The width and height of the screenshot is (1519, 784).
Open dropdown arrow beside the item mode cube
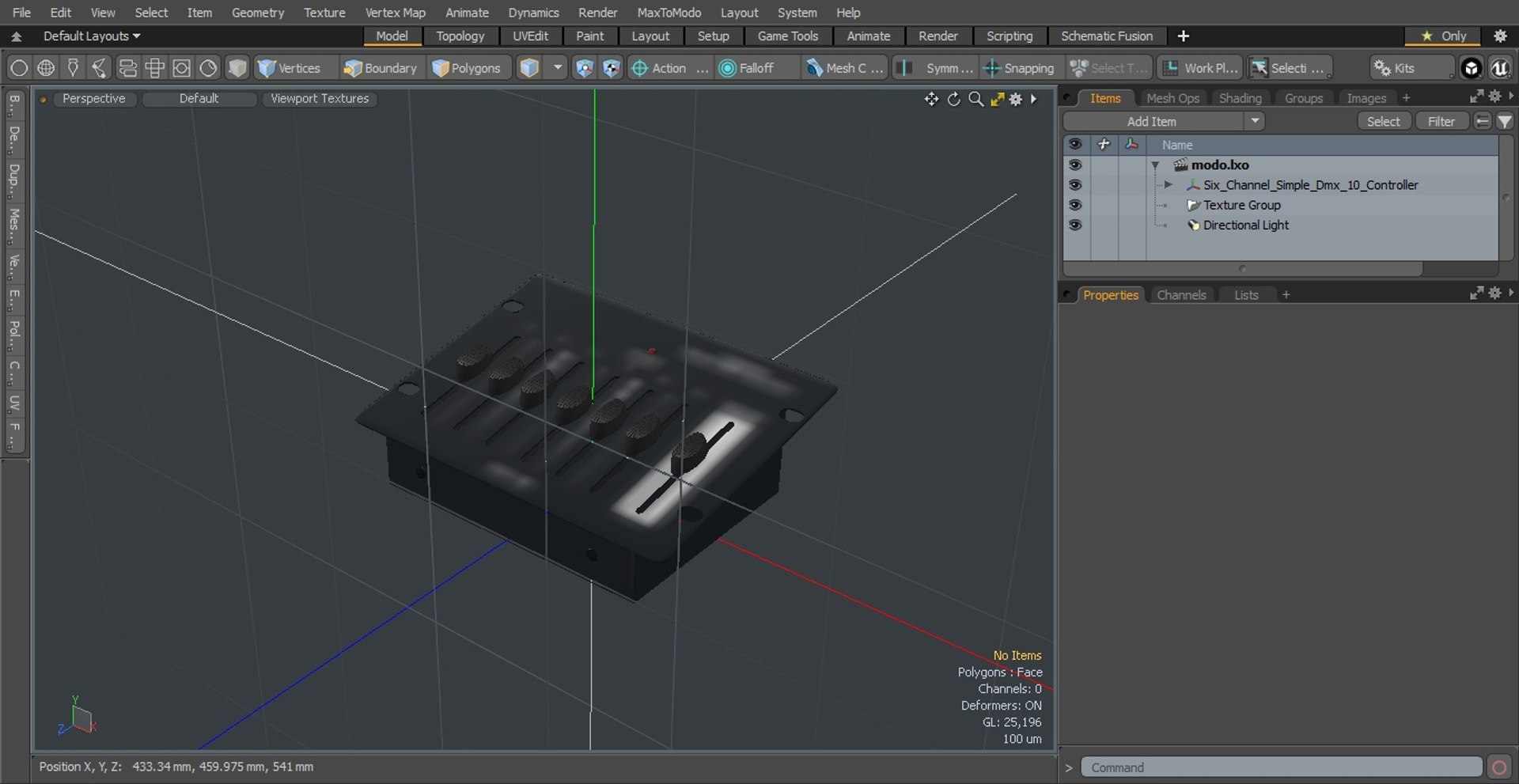tap(558, 68)
